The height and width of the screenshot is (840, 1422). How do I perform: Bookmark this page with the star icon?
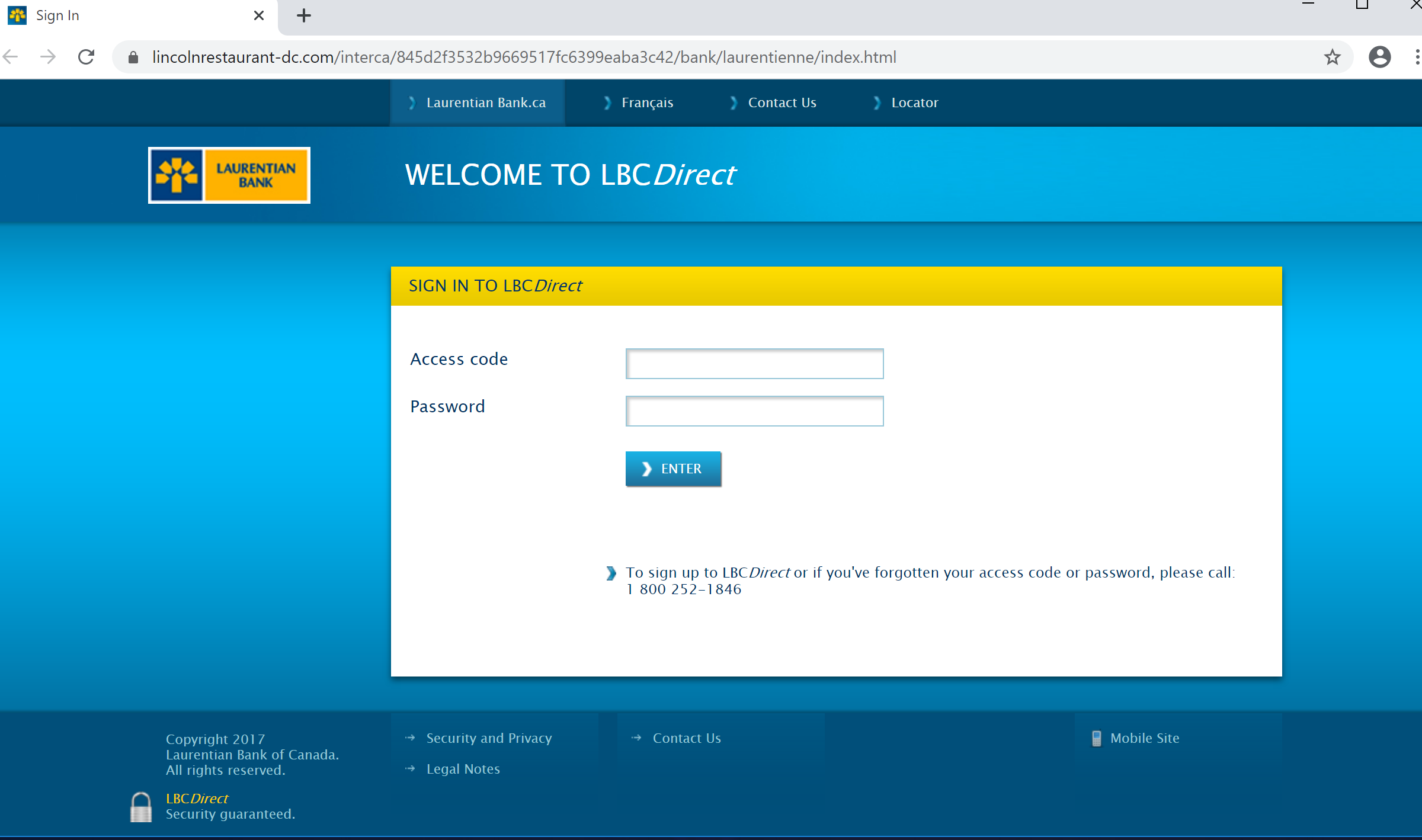coord(1333,57)
